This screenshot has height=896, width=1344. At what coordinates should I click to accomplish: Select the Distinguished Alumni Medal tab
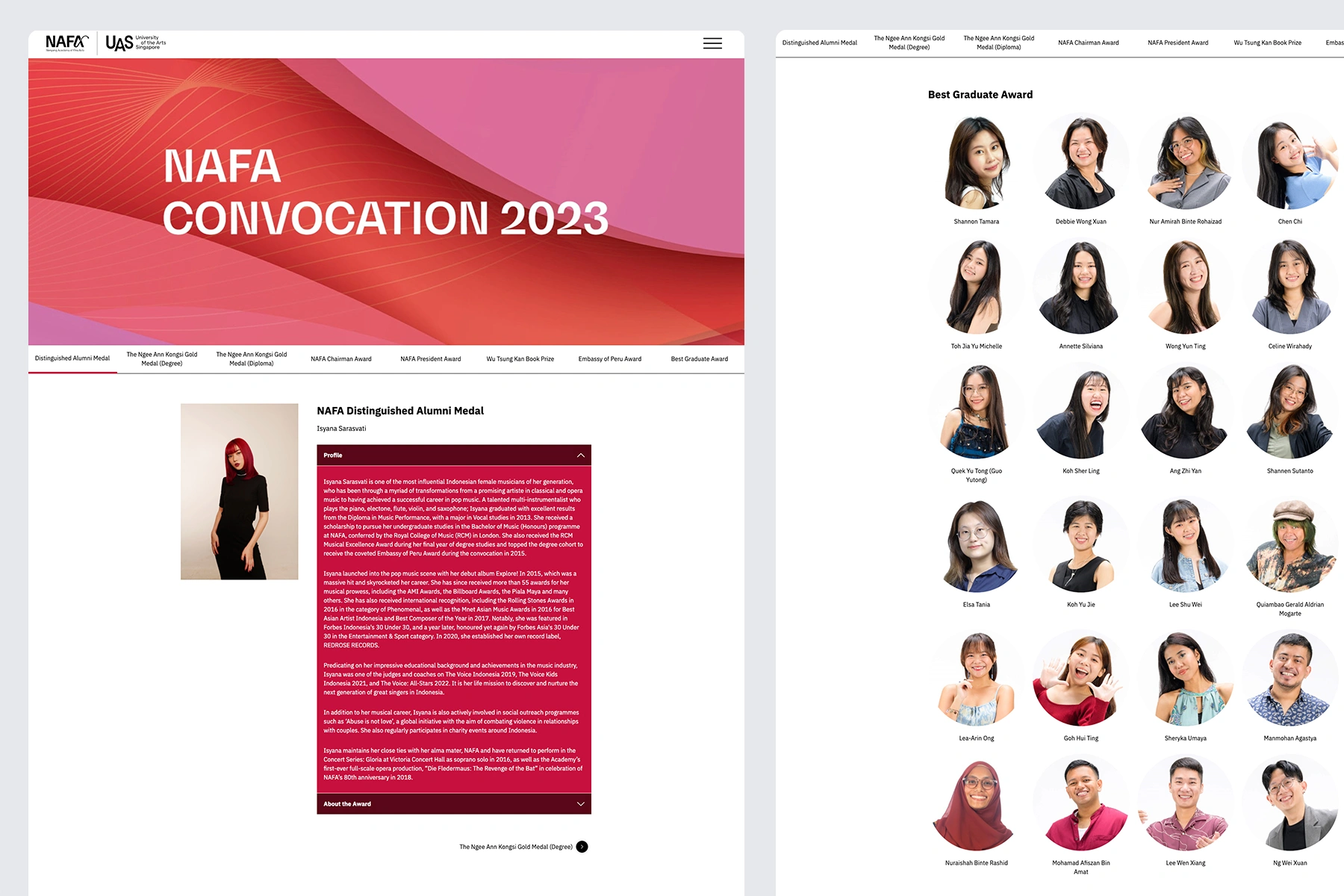tap(72, 358)
